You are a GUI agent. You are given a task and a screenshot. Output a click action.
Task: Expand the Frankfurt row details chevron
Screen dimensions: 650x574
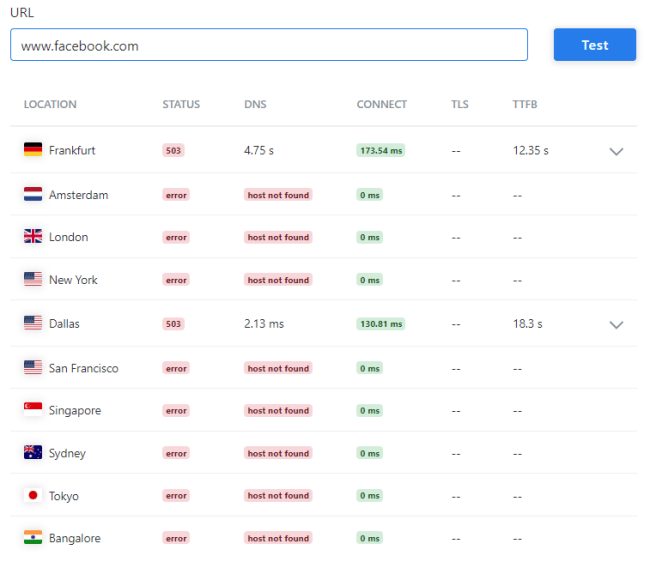point(616,151)
